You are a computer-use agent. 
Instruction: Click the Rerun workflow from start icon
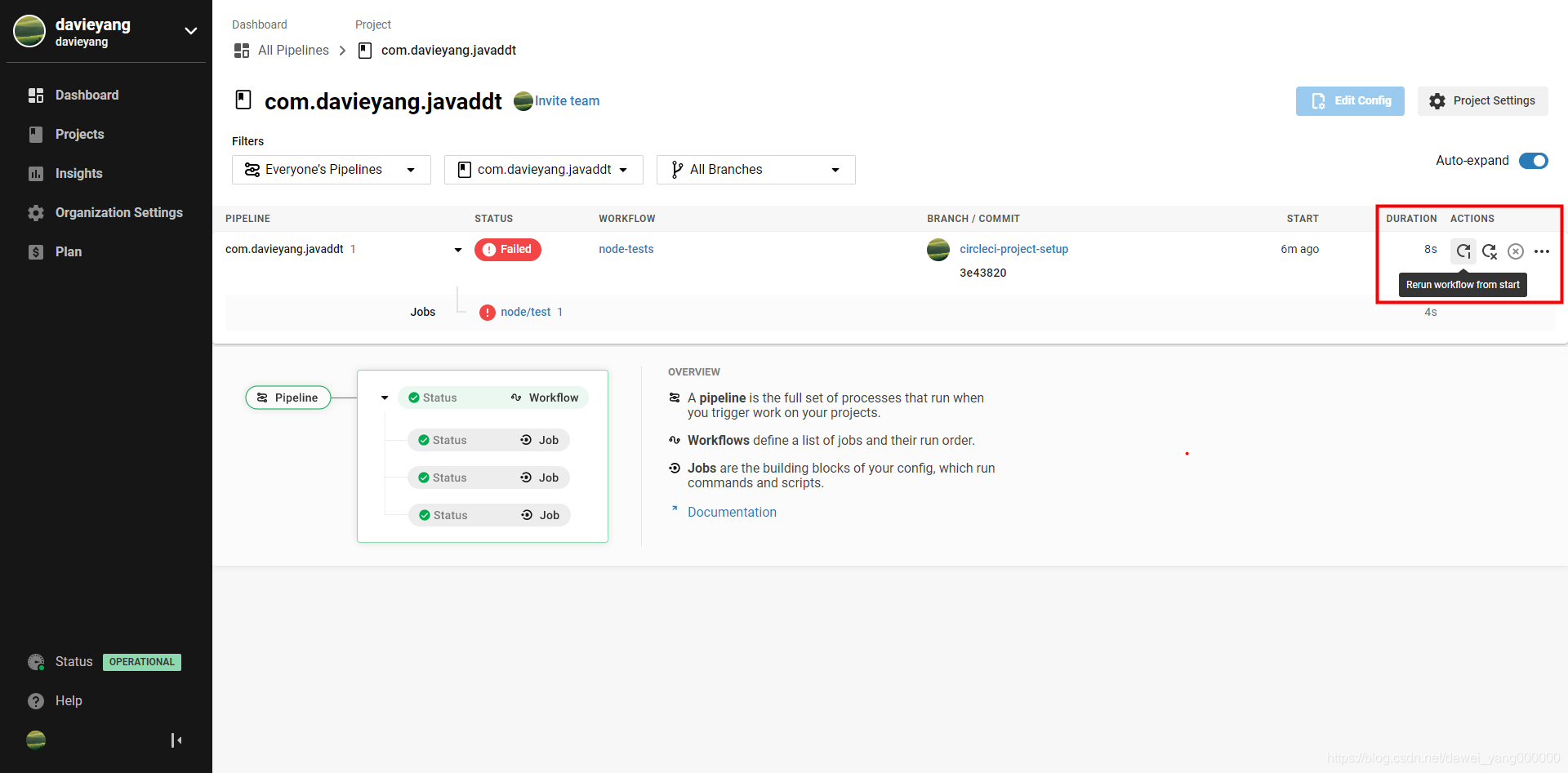tap(1463, 251)
